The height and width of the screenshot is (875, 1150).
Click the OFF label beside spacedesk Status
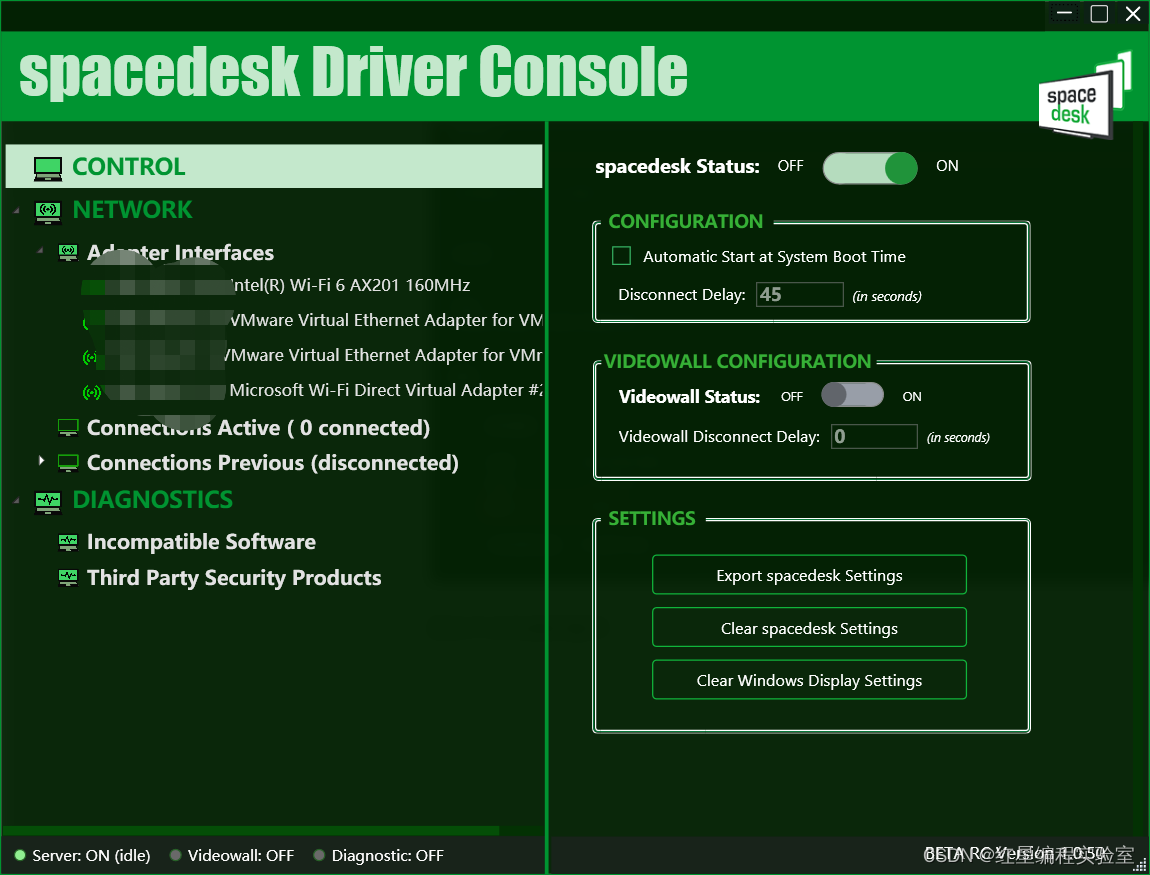[x=790, y=166]
